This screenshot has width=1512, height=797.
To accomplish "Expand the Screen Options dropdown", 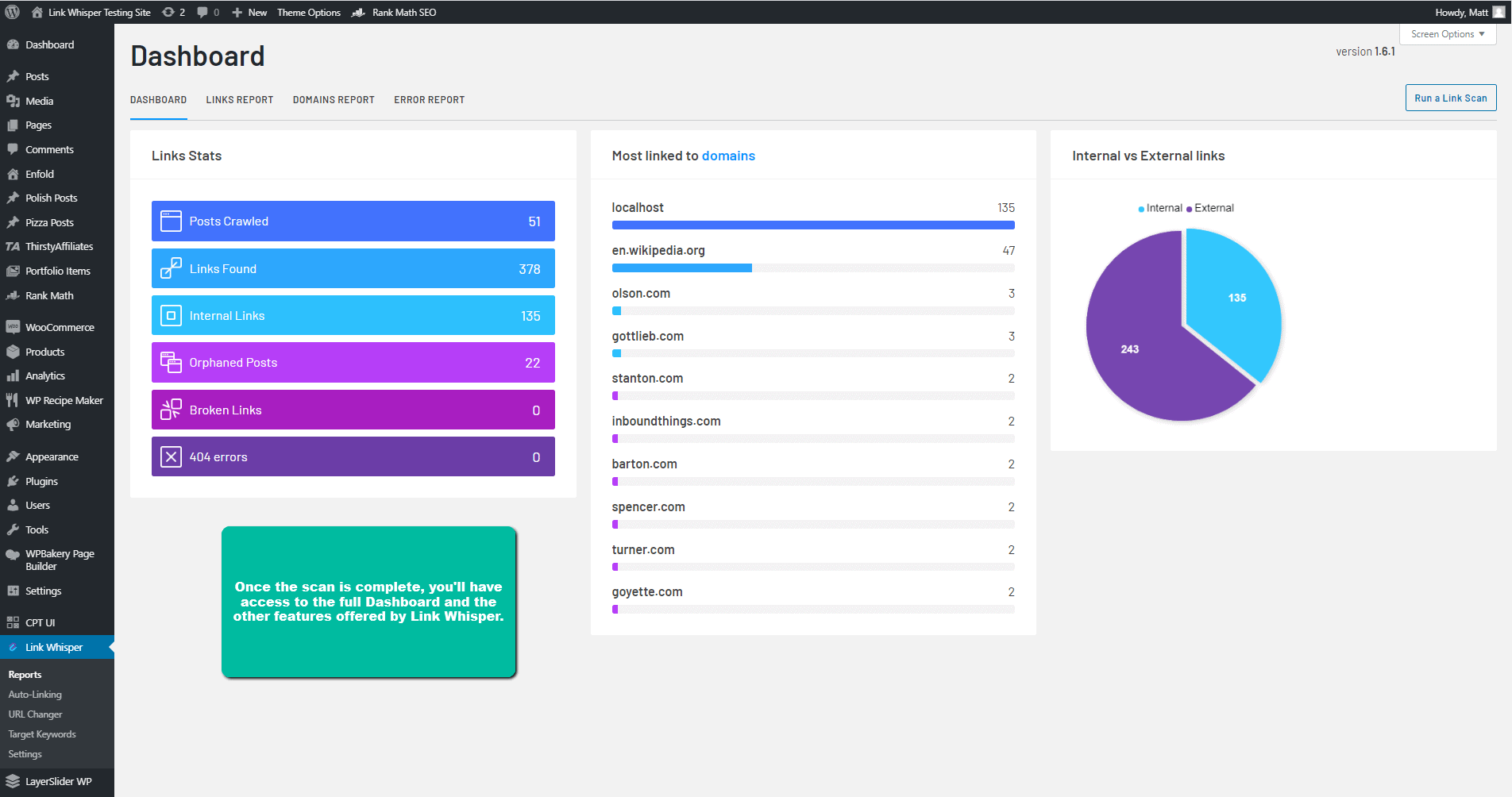I will coord(1447,34).
